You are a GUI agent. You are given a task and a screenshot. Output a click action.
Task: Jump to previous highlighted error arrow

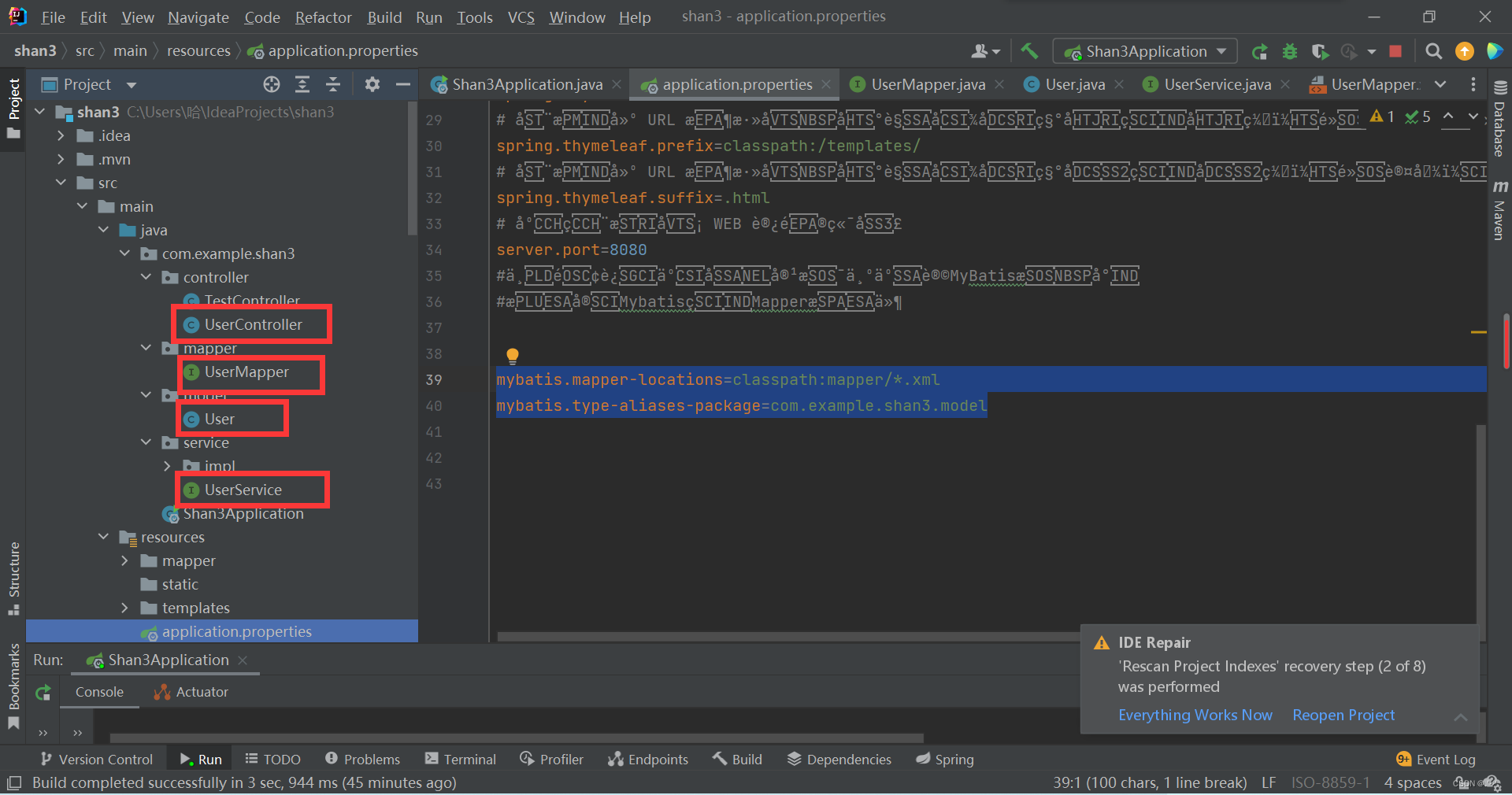(x=1448, y=116)
